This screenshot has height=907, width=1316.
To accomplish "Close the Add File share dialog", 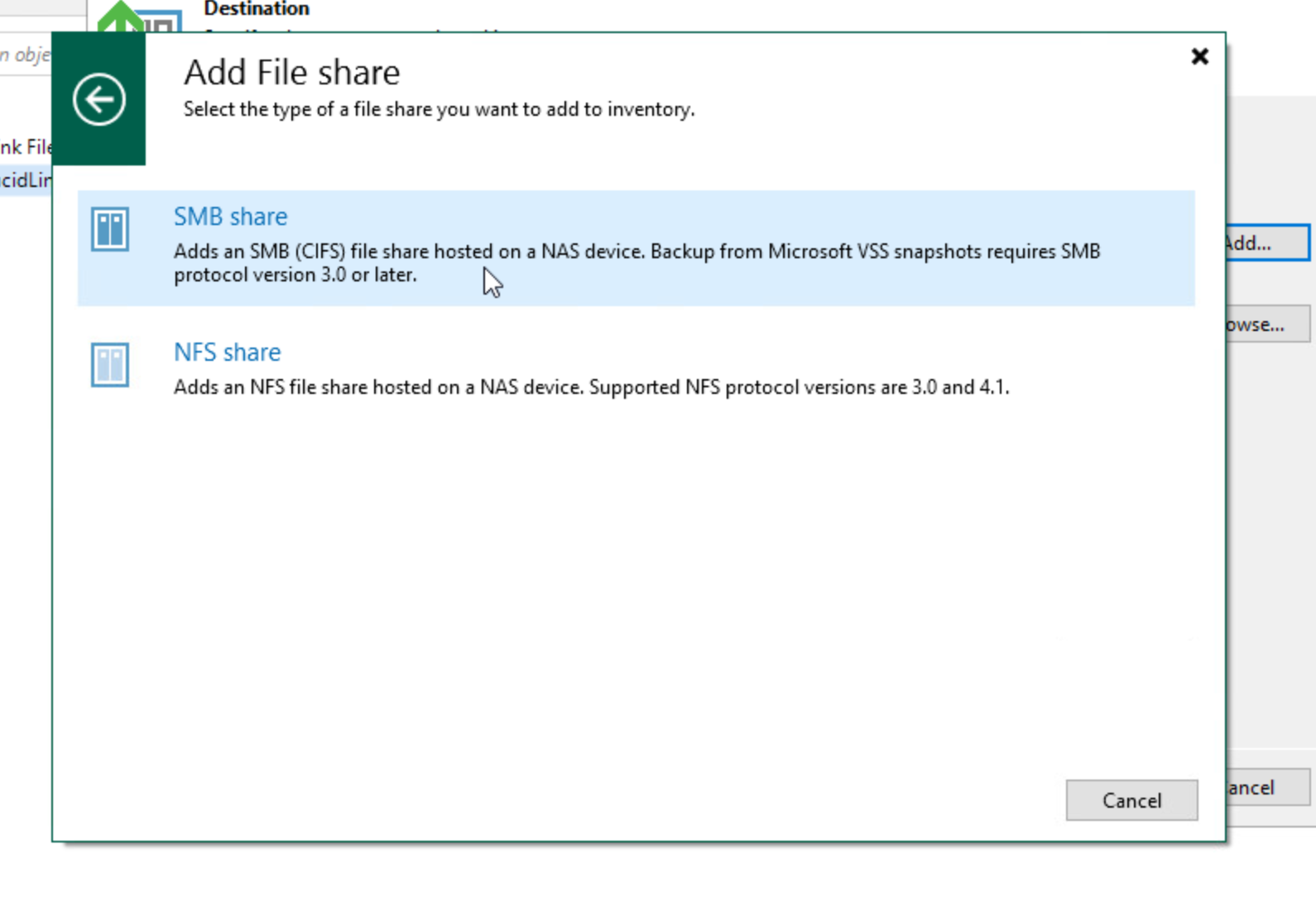I will [1199, 56].
